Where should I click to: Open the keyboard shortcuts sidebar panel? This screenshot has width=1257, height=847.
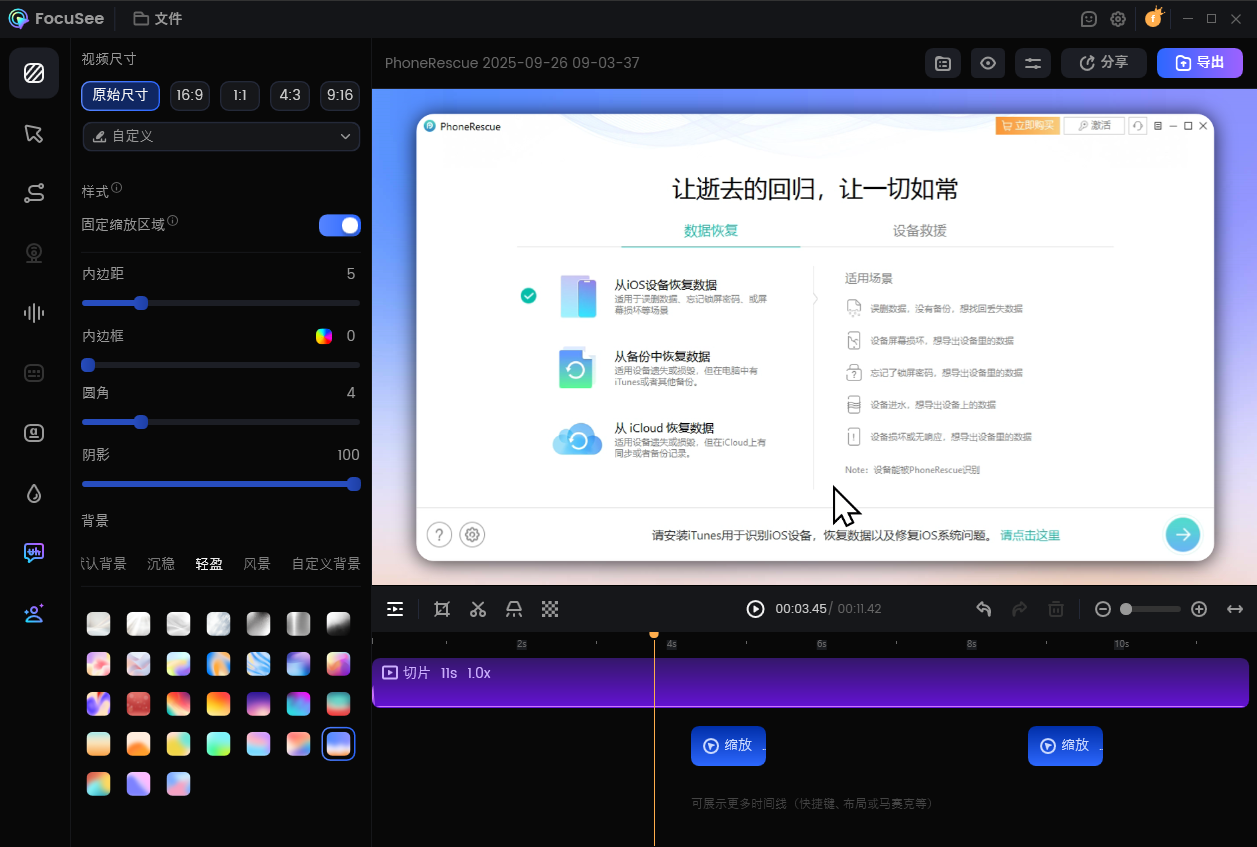[34, 373]
